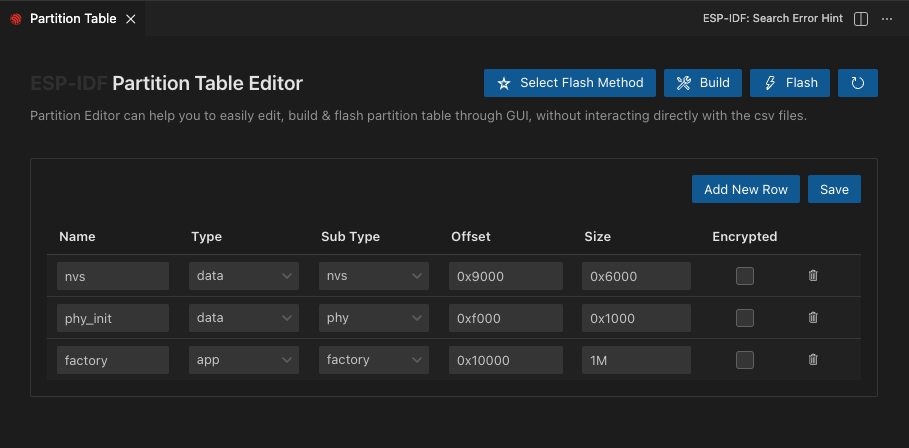Screen dimensions: 909x448
Task: Add a new row to the table
Action: pos(746,189)
